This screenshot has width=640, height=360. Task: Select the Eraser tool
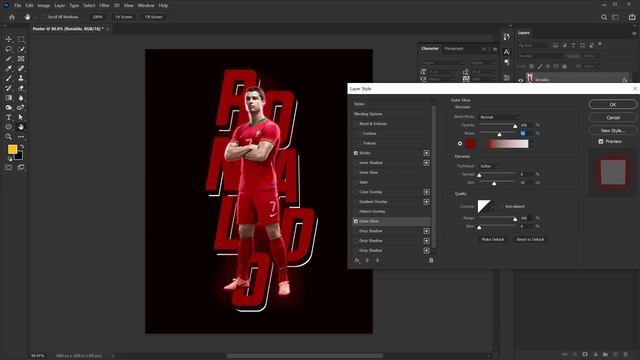(21, 88)
